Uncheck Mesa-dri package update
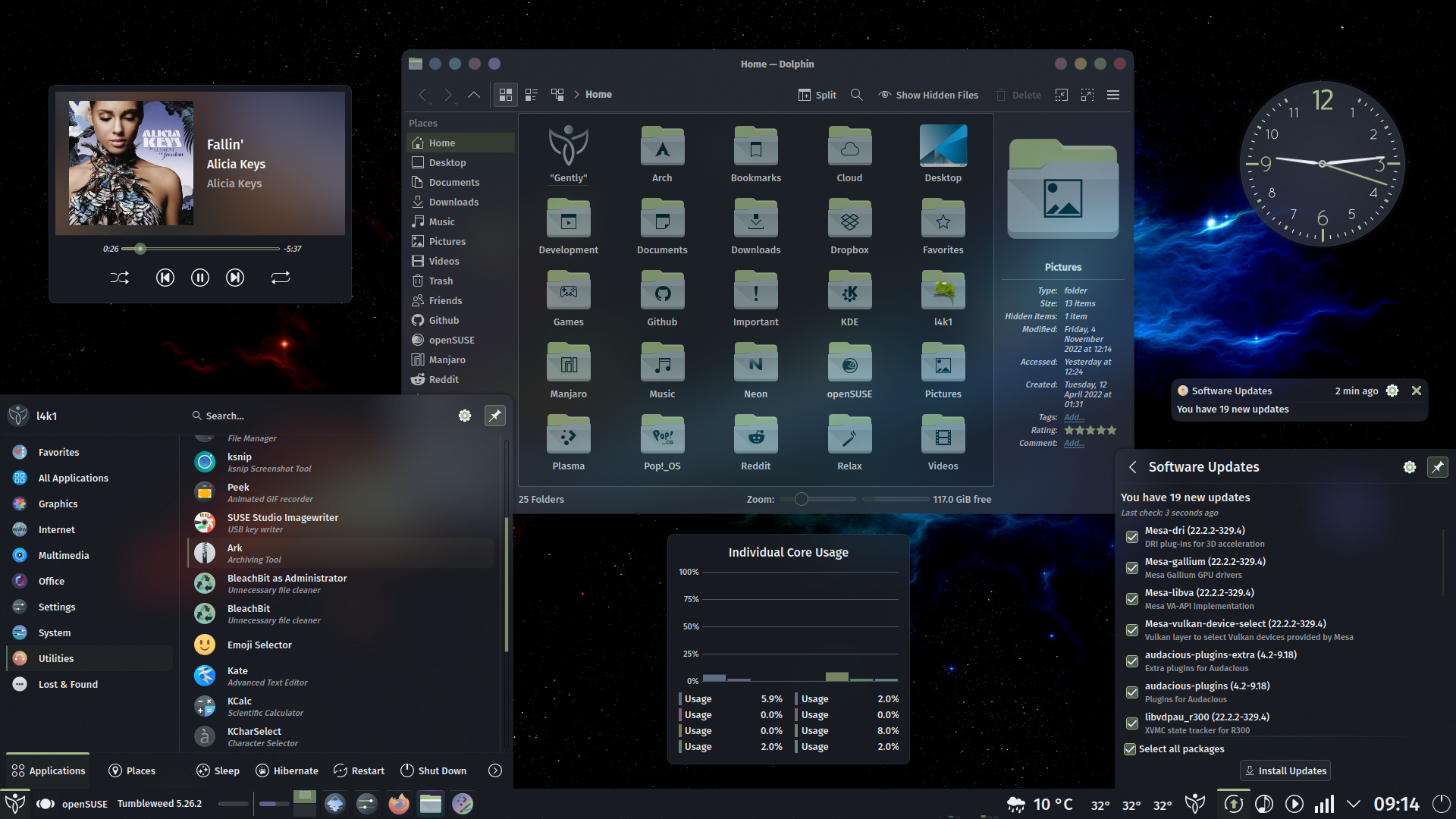Image resolution: width=1456 pixels, height=819 pixels. tap(1132, 537)
